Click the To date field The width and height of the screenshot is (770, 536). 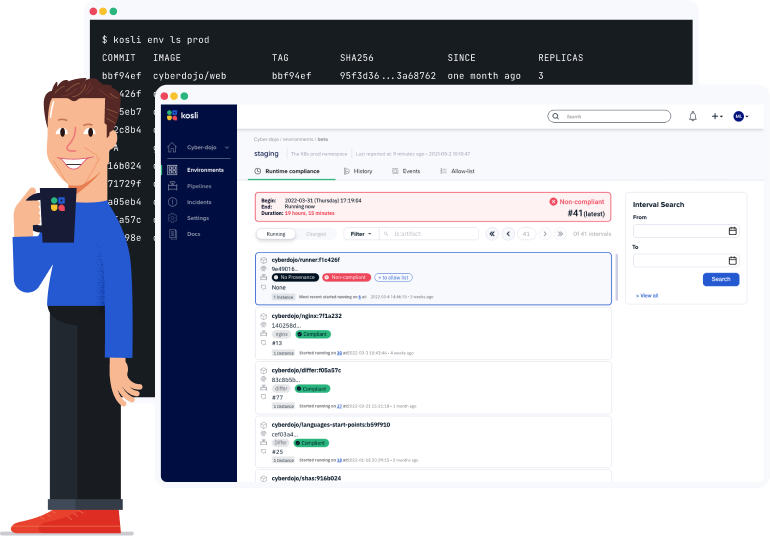686,260
